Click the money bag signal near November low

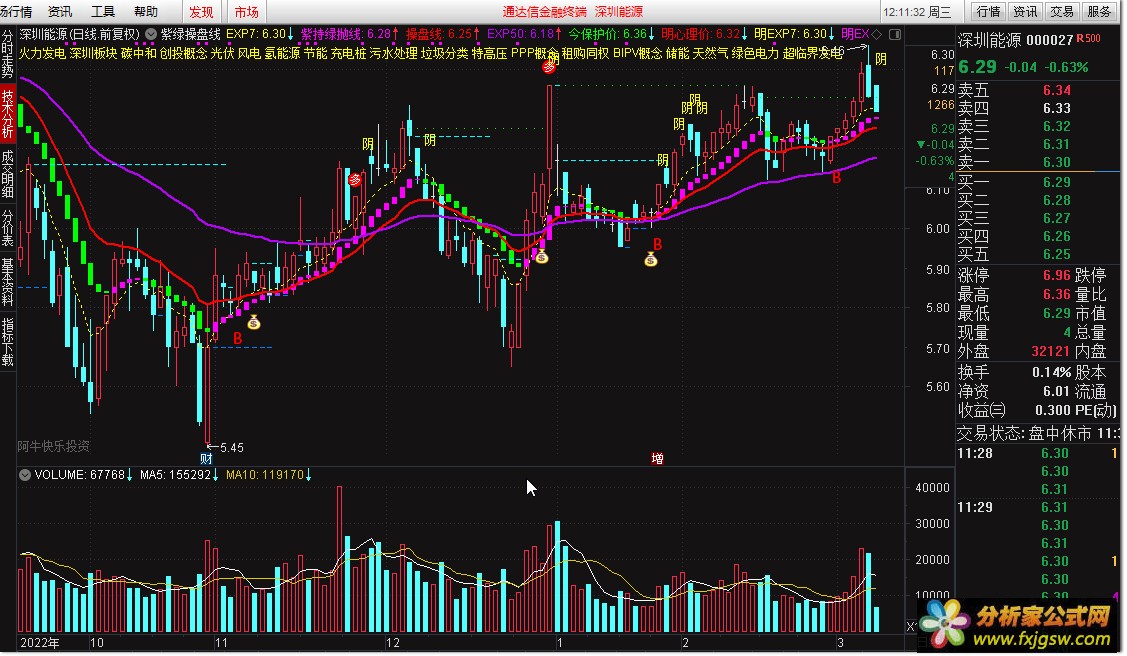coord(254,323)
